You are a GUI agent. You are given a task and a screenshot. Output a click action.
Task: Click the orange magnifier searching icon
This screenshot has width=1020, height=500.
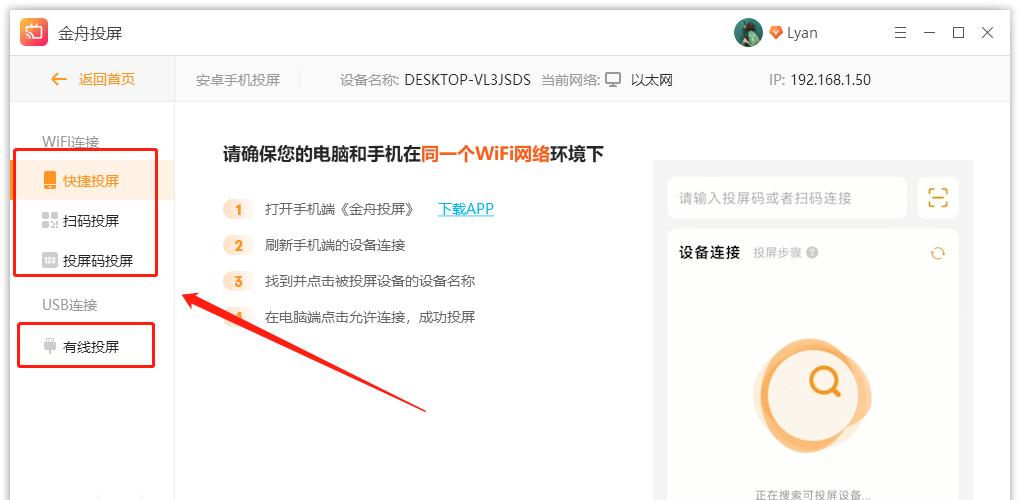(x=825, y=380)
